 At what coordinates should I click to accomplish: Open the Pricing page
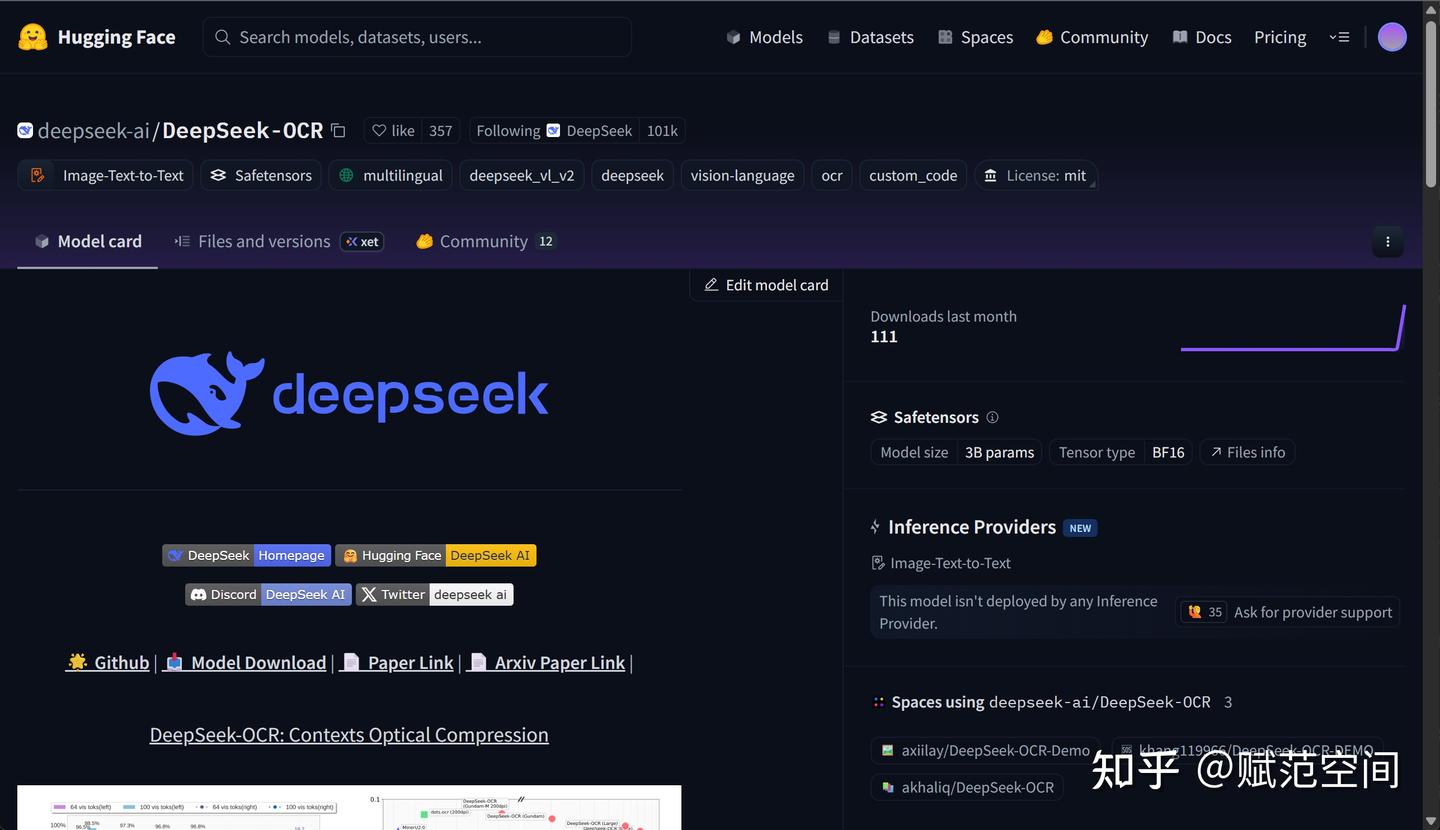[1280, 37]
